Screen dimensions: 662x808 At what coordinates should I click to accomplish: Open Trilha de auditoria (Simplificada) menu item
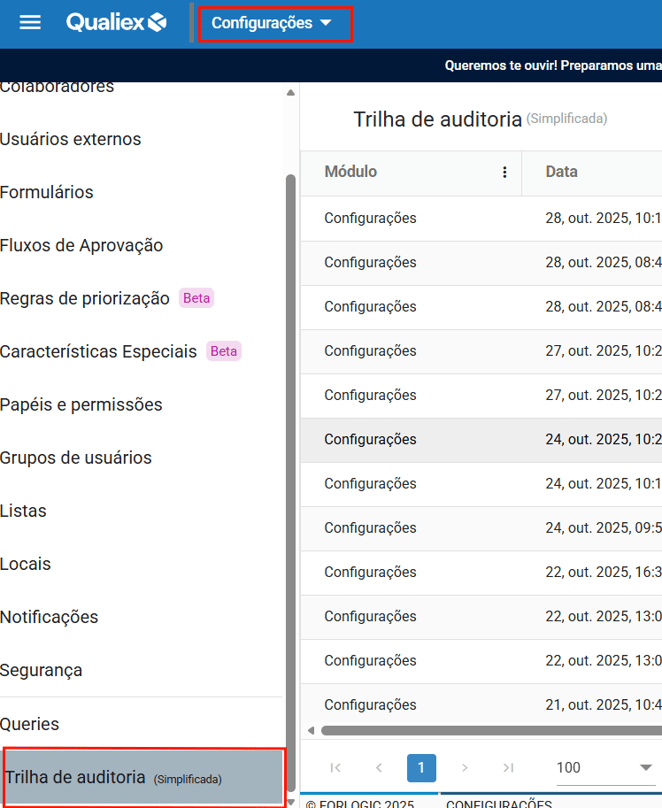(x=142, y=777)
